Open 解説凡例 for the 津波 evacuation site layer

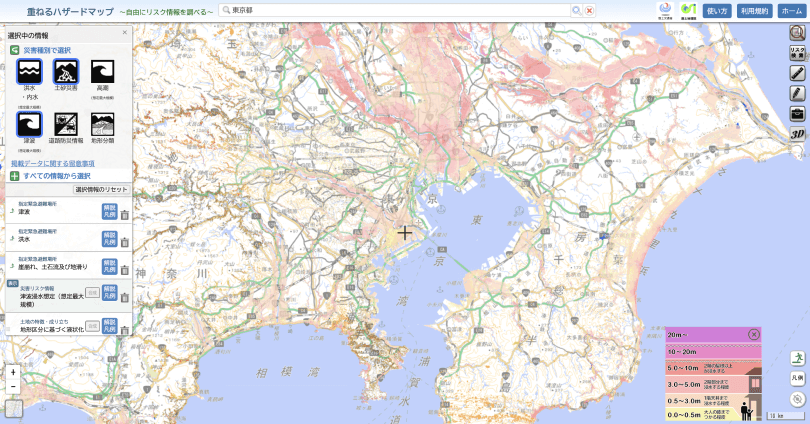110,211
